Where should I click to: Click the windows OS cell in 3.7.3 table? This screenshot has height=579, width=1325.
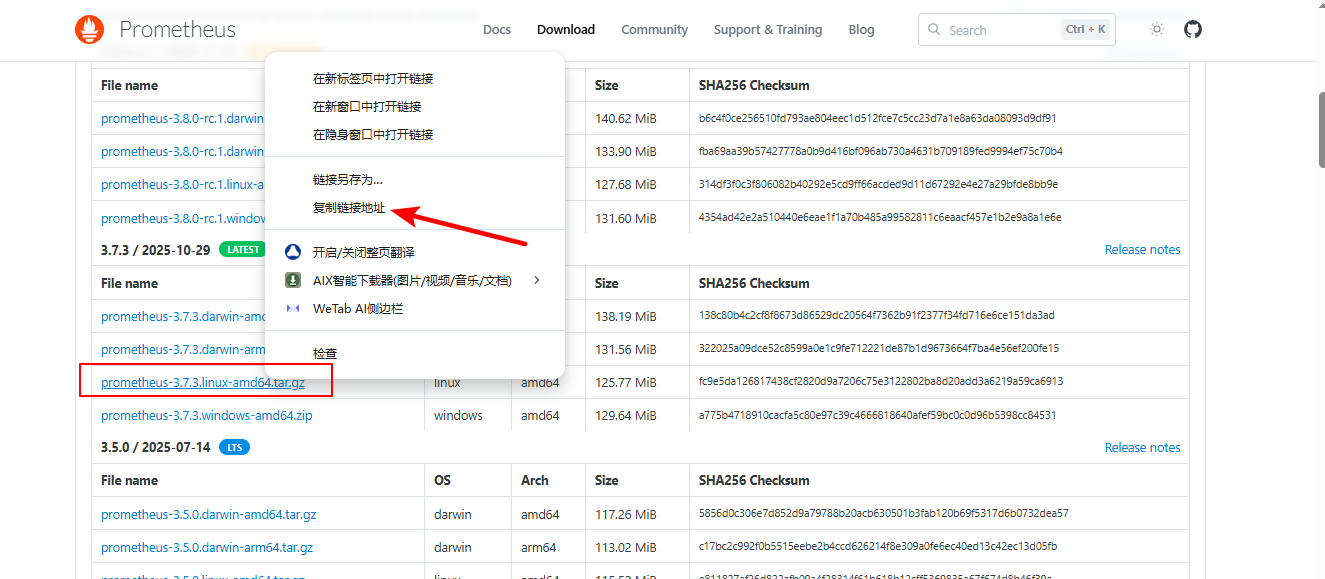coord(458,415)
